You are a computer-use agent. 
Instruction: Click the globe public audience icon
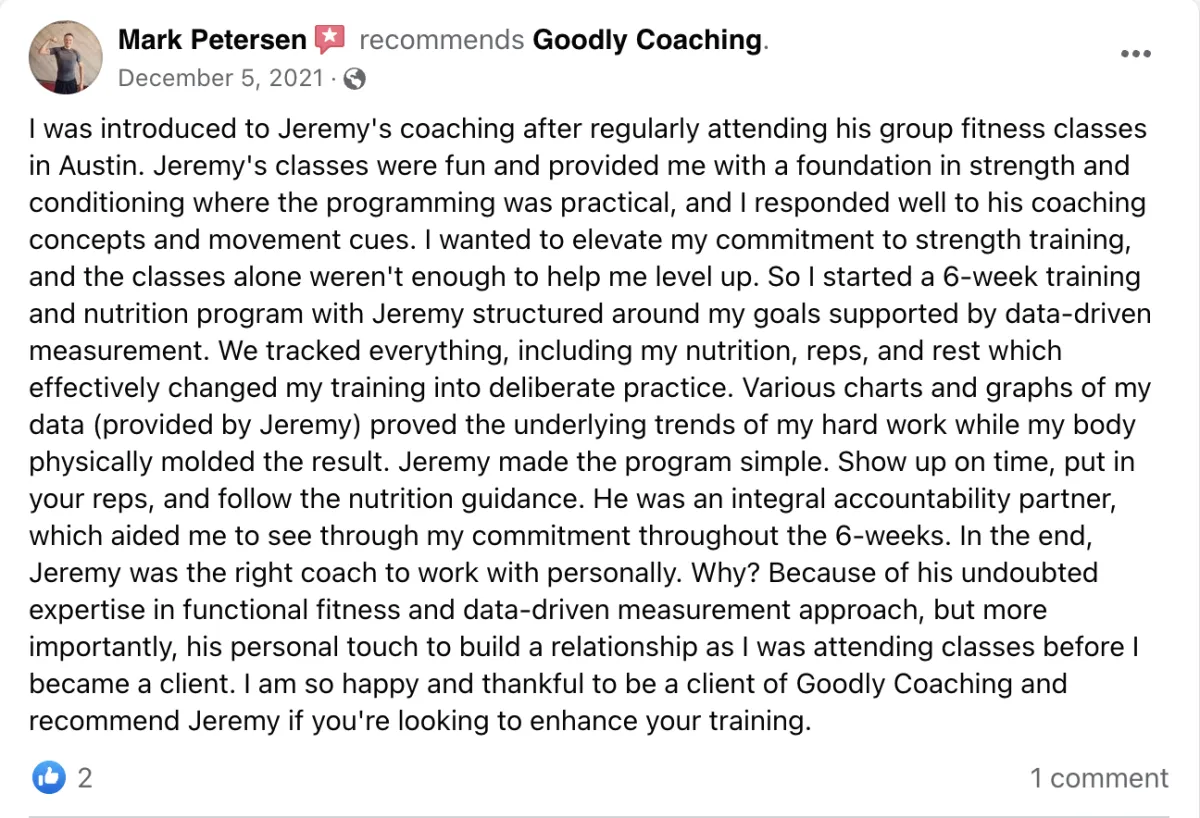(354, 78)
